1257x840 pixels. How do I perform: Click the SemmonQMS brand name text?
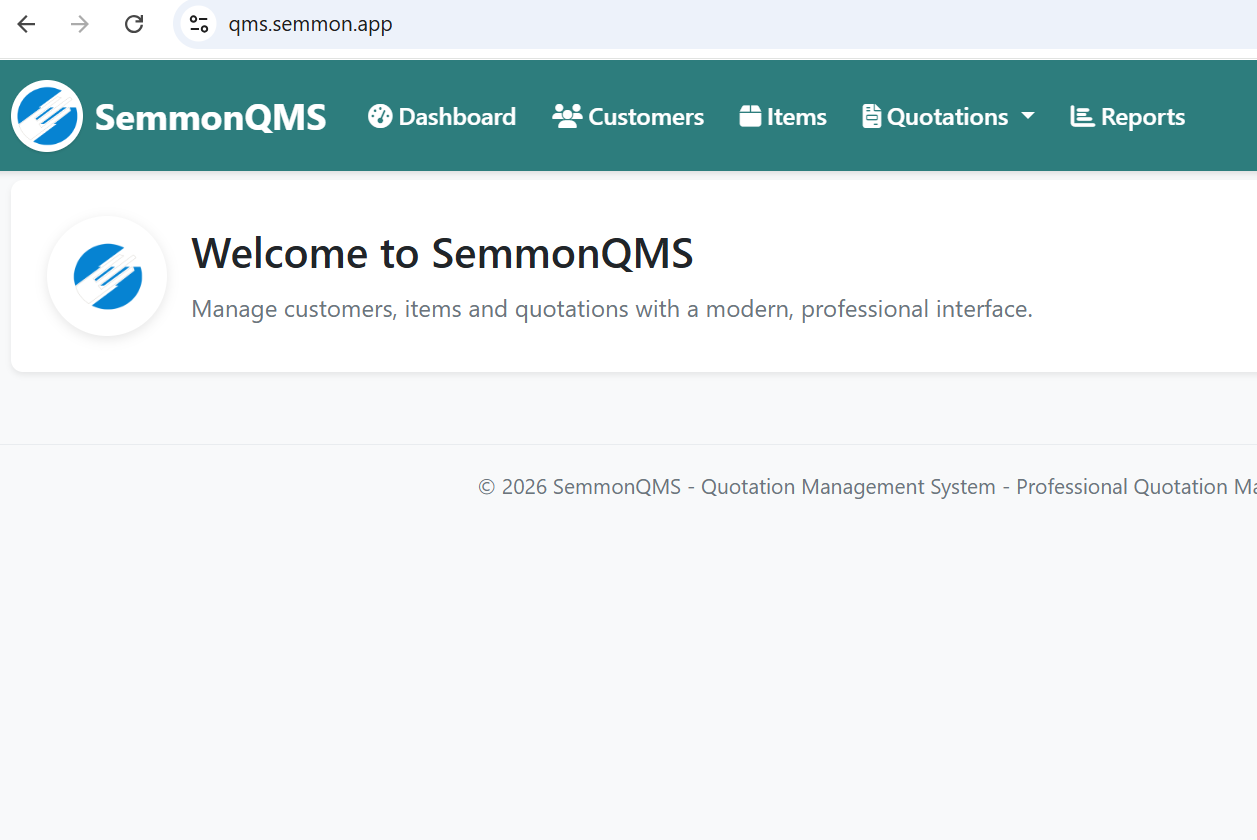210,117
